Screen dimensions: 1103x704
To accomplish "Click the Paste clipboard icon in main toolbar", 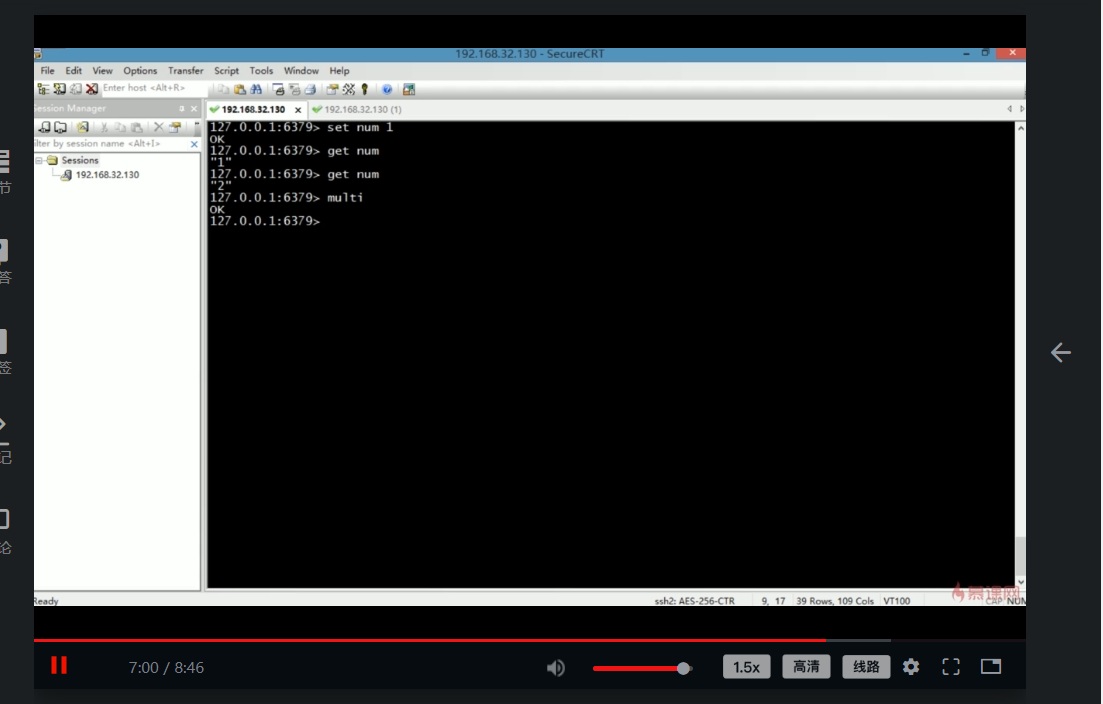I will [240, 89].
